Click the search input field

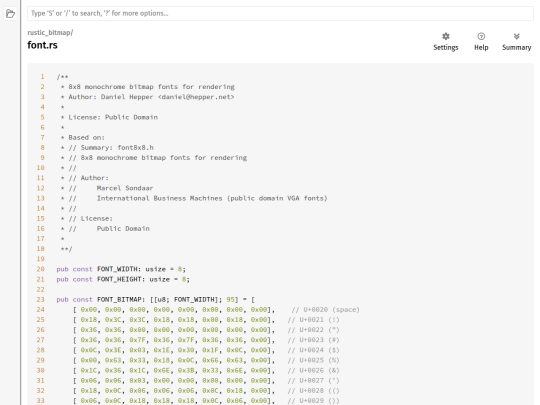[x=280, y=13]
